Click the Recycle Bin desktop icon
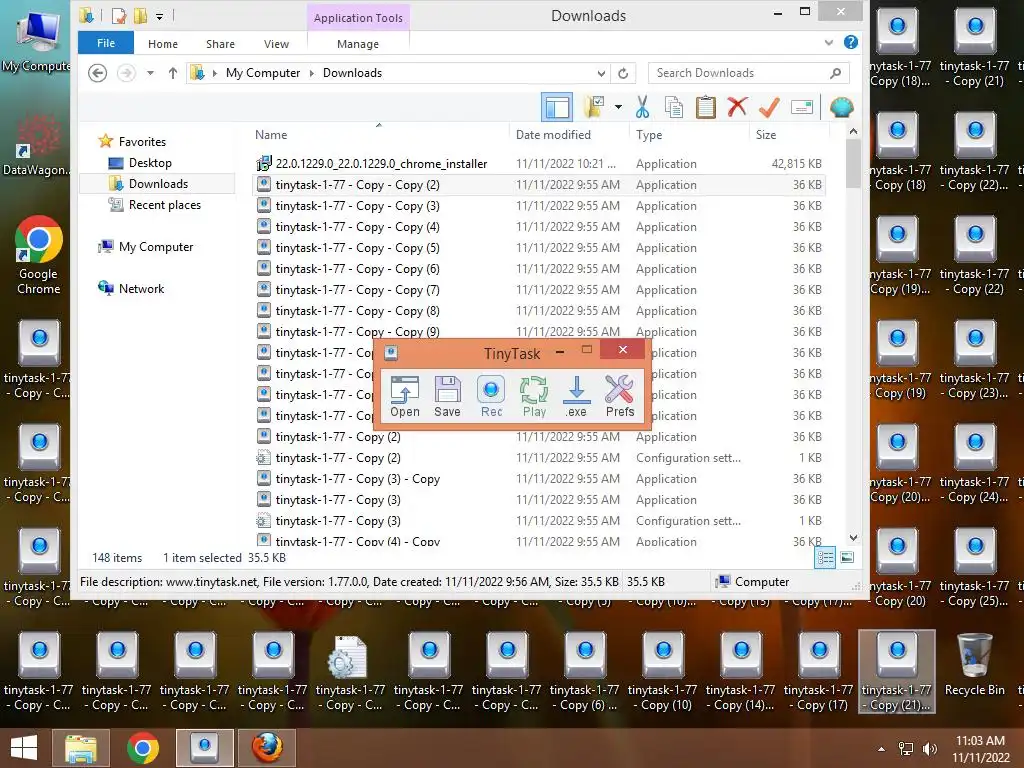Image resolution: width=1024 pixels, height=768 pixels. coord(974,665)
